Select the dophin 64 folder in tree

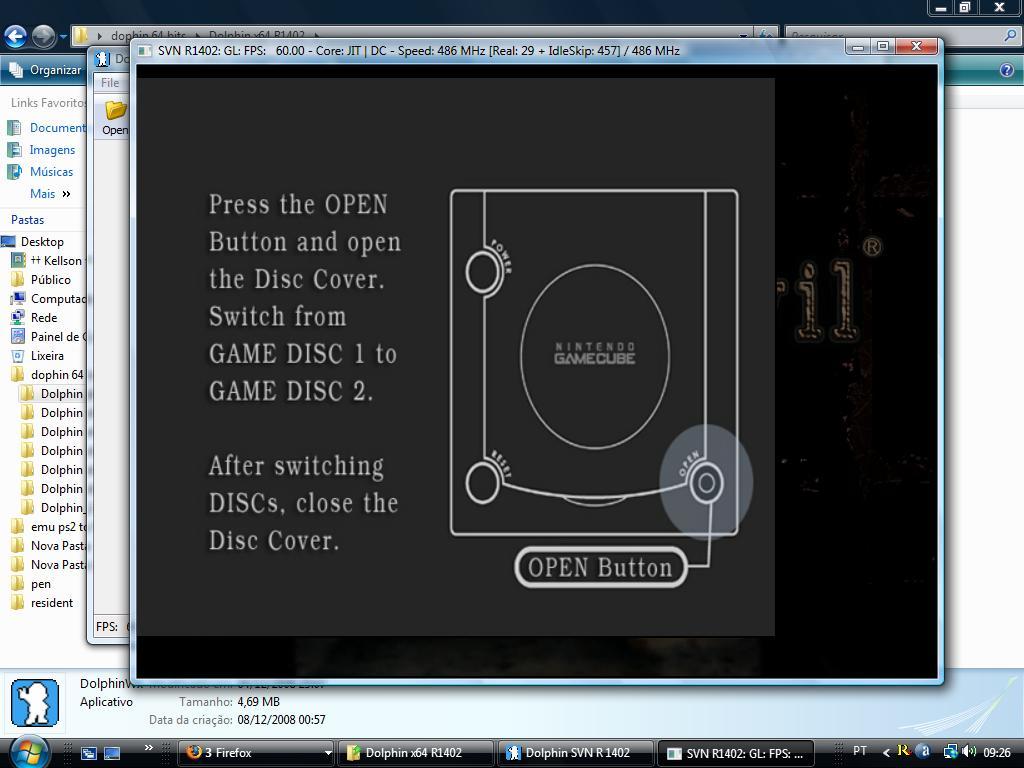[48, 374]
